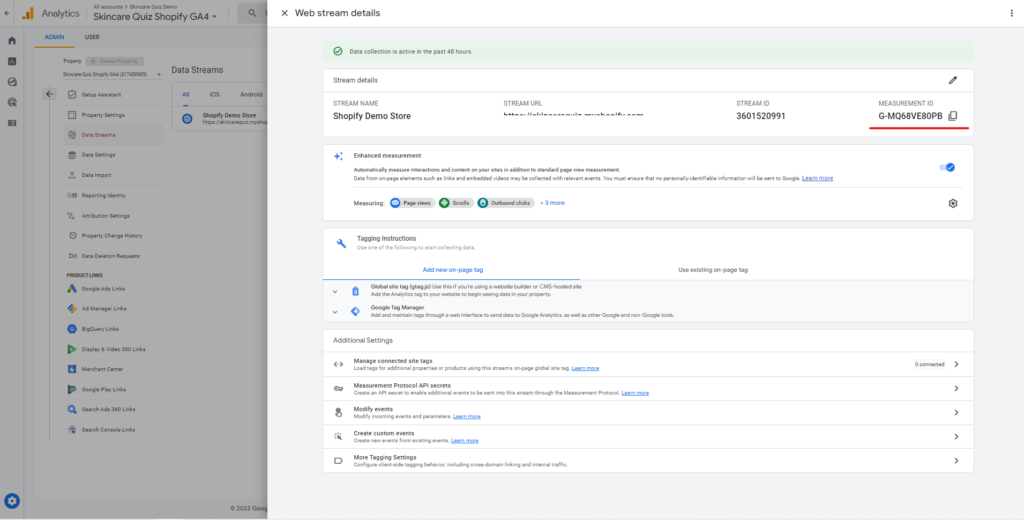Open Reports icon in left navigation
This screenshot has height=520, width=1024.
point(12,61)
